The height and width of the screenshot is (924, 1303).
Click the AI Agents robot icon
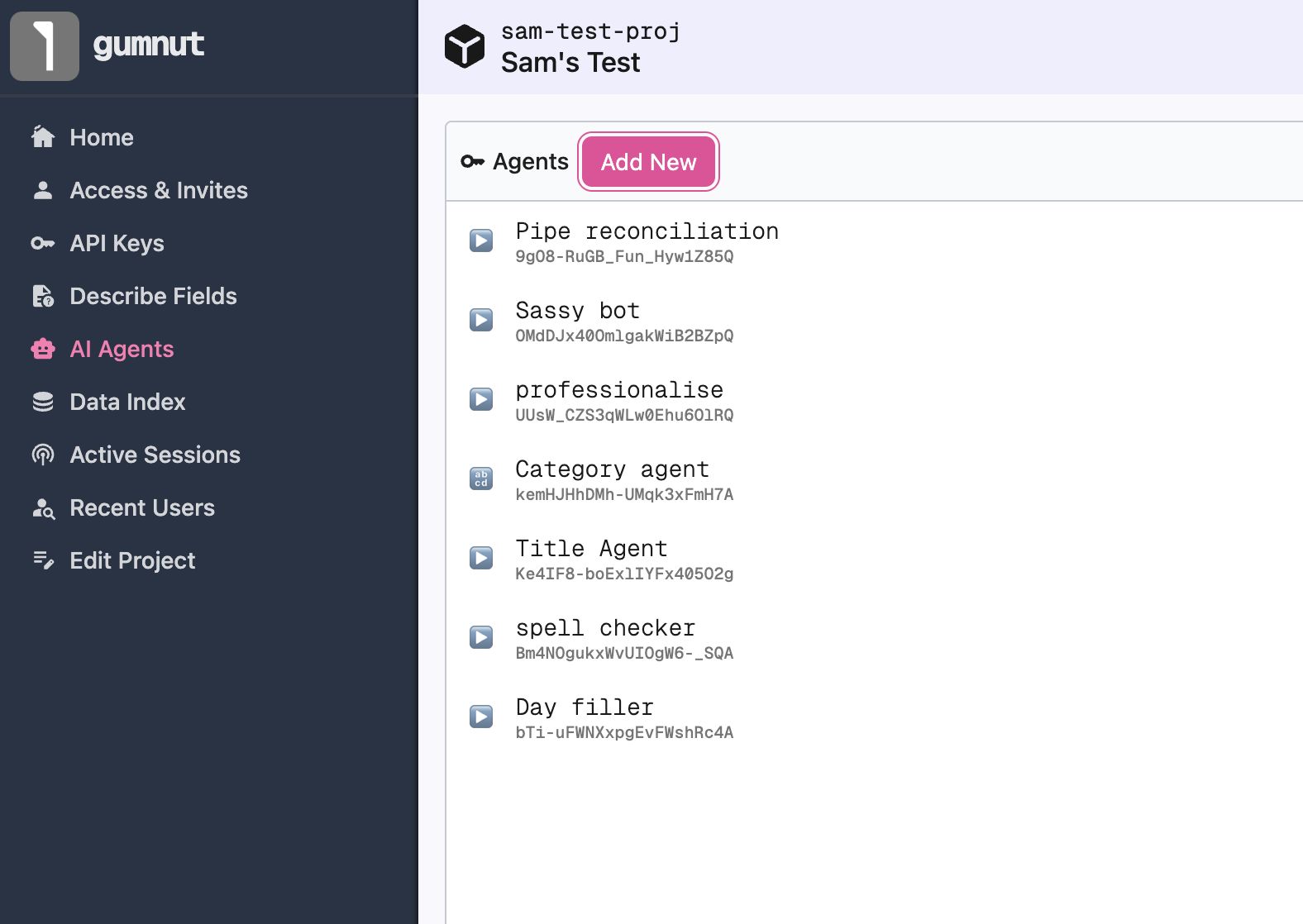tap(43, 349)
